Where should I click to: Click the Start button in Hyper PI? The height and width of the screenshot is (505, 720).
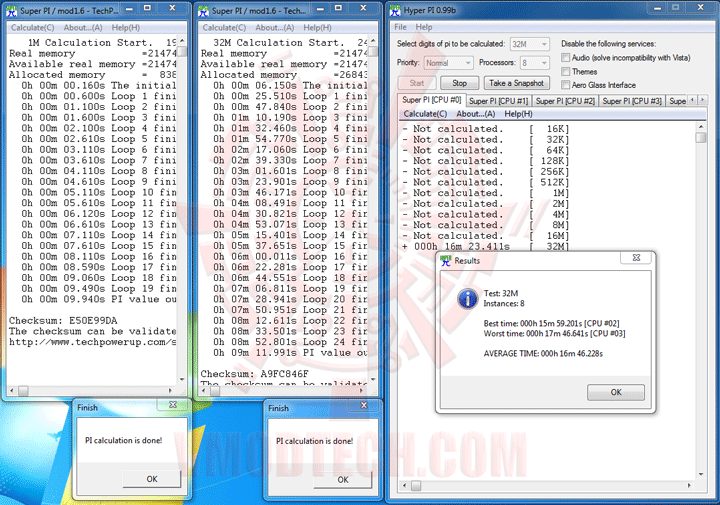[416, 83]
